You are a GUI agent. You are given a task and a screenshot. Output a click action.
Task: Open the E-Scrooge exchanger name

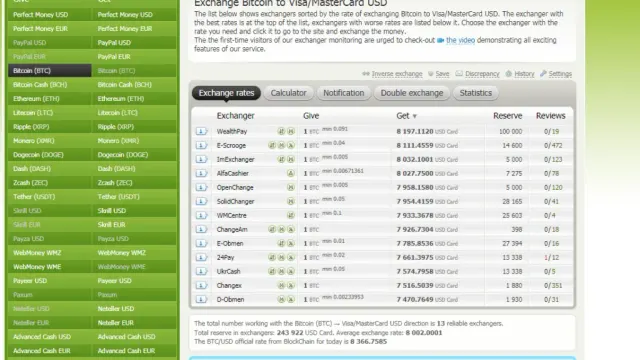click(231, 145)
